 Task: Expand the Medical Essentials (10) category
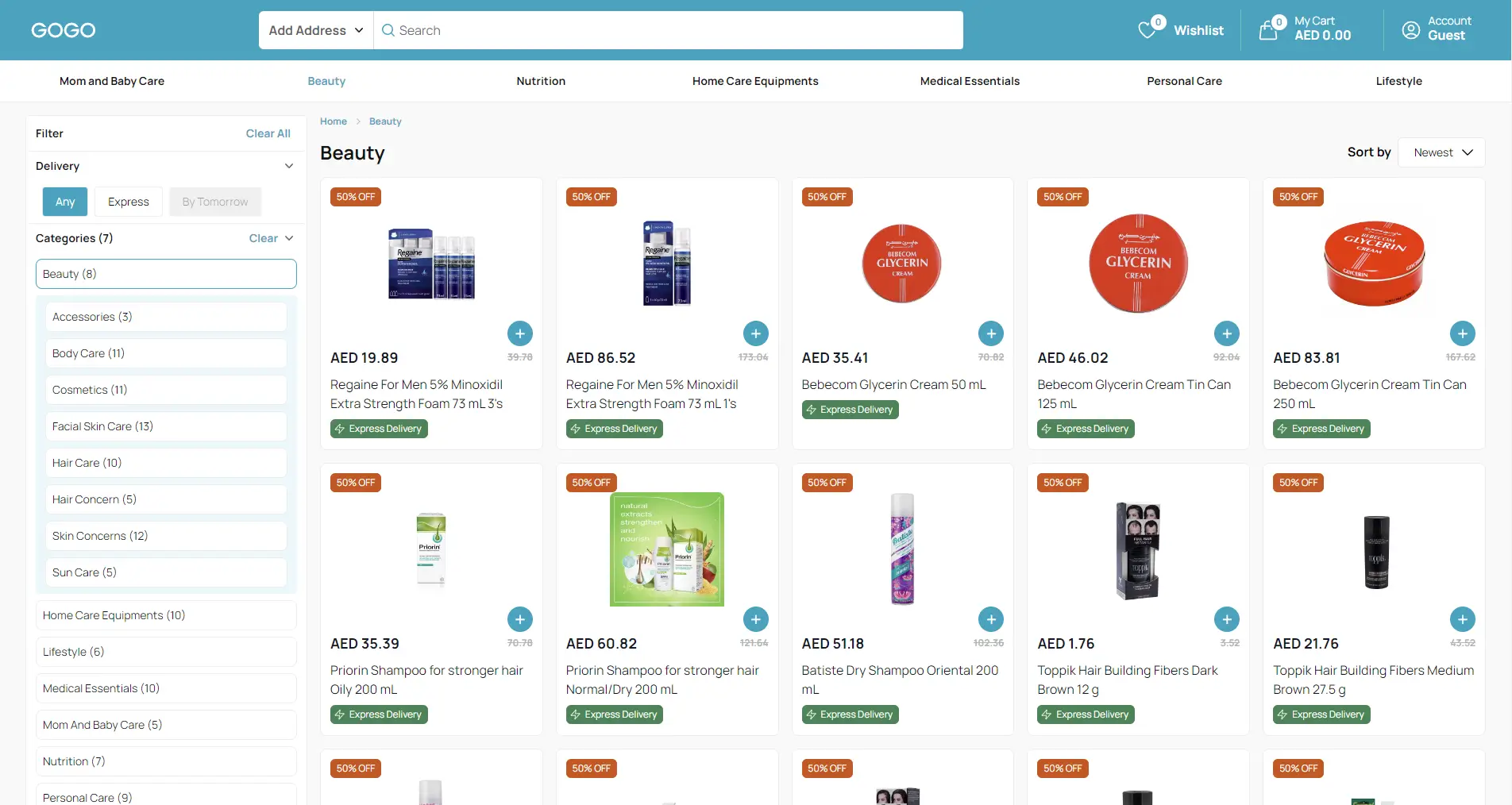166,688
